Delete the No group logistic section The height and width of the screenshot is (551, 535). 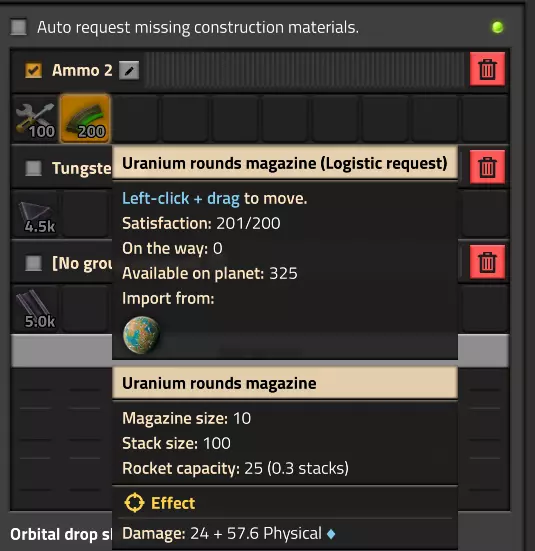[487, 262]
